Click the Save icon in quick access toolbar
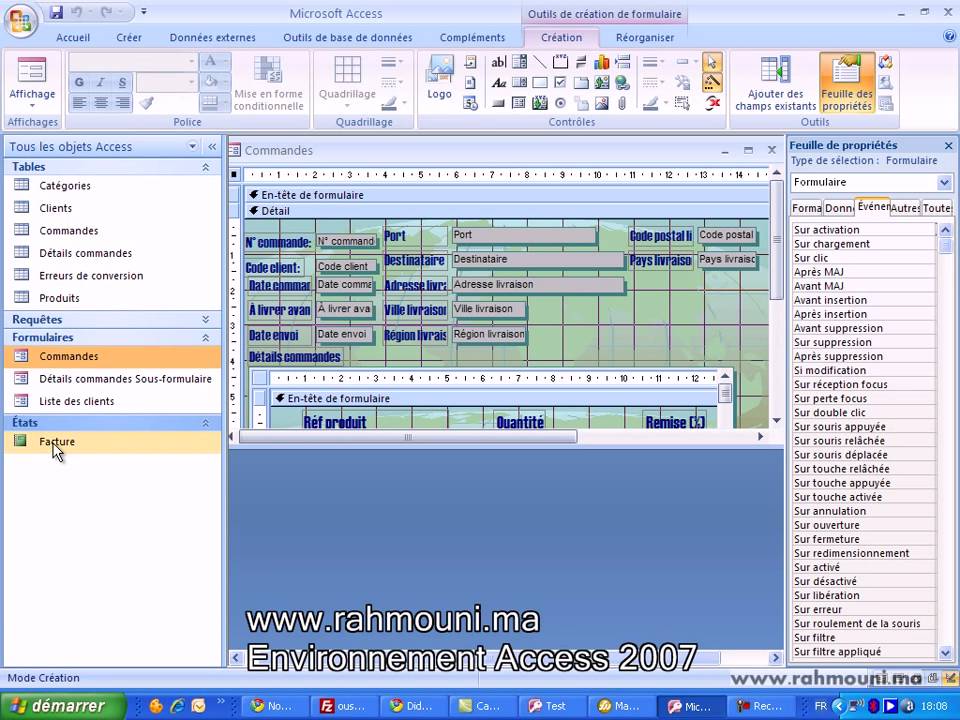Image resolution: width=960 pixels, height=720 pixels. tap(56, 12)
